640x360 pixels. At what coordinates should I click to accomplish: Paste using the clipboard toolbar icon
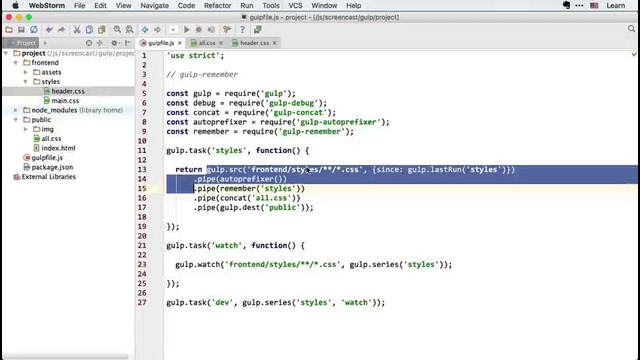102,29
